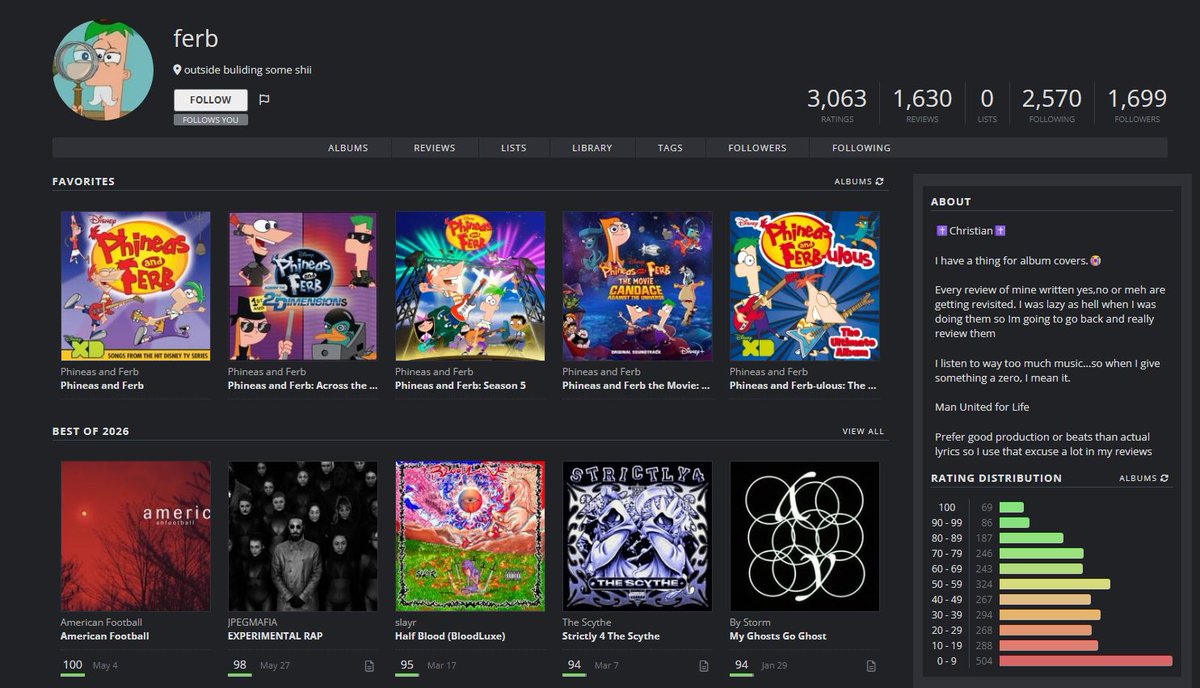
Task: Open the Tags tab
Action: pyautogui.click(x=670, y=148)
